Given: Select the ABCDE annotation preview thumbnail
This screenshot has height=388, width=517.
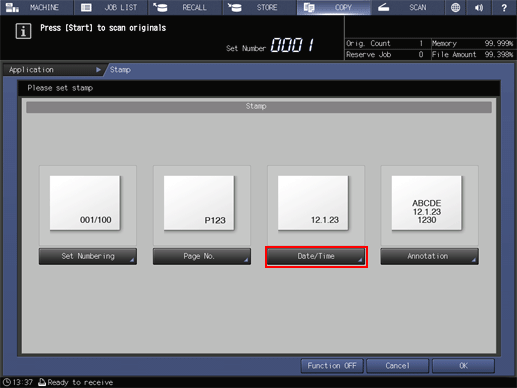Looking at the screenshot, I should point(426,203).
